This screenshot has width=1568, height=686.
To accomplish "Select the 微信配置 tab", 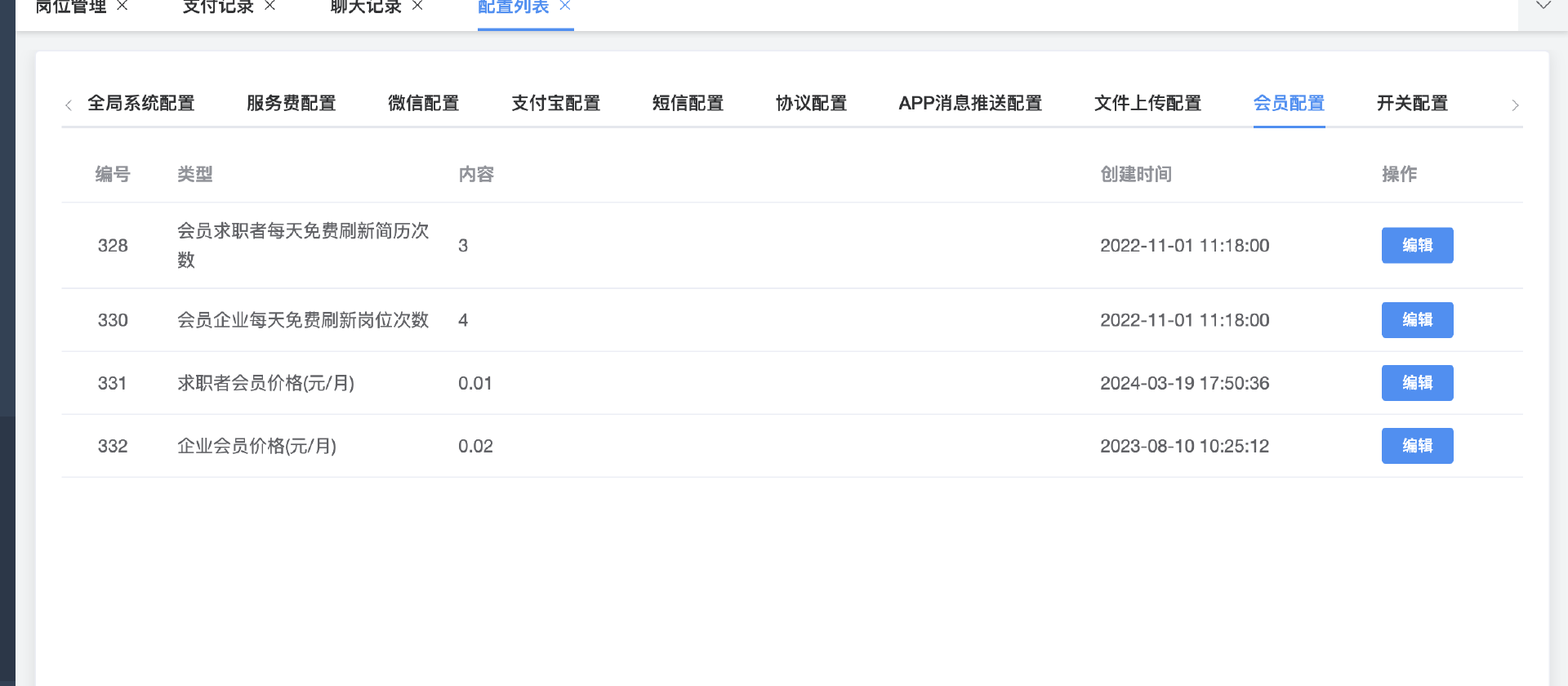I will tap(423, 104).
